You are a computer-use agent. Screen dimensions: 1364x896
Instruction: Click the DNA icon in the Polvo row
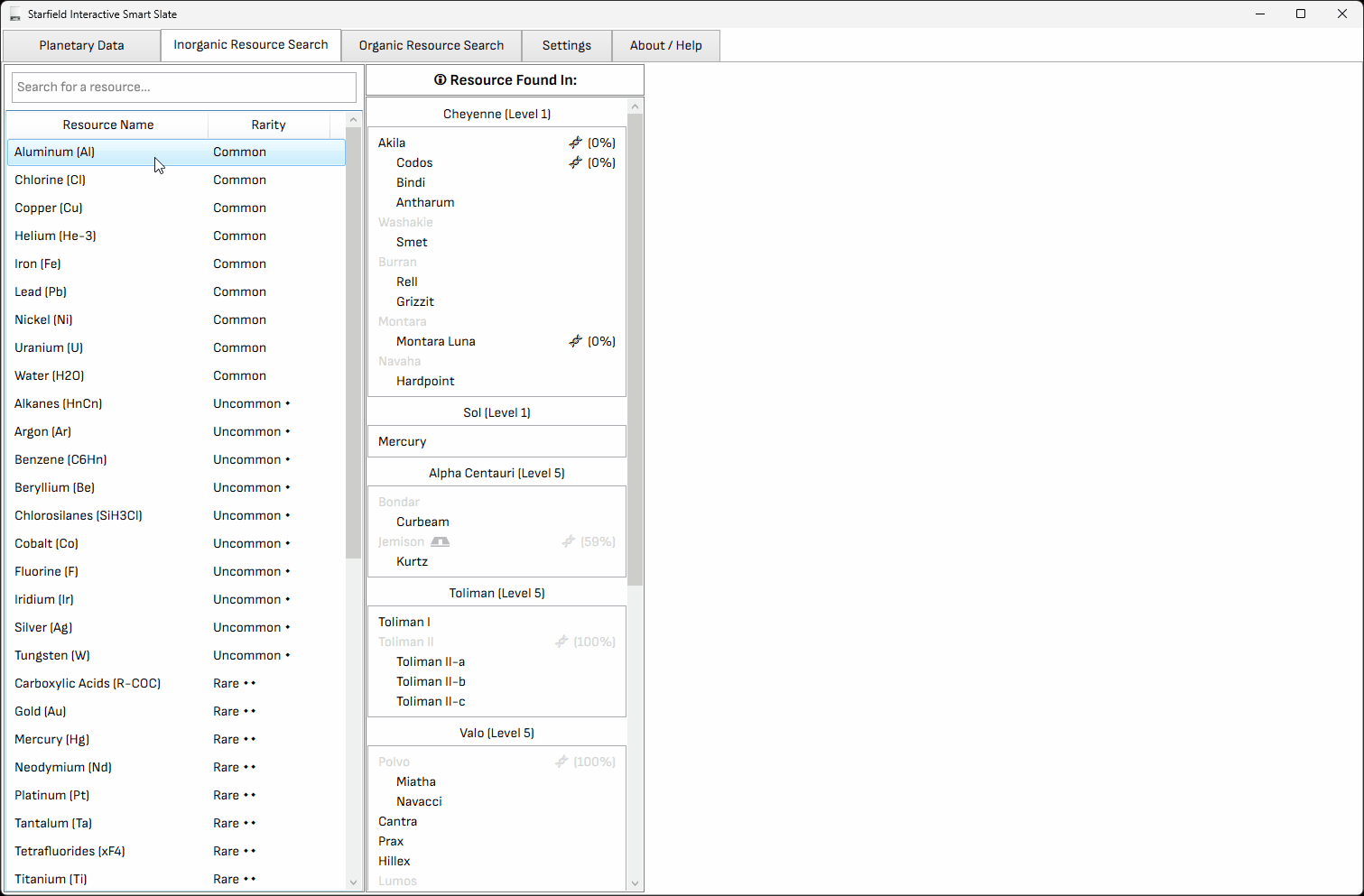tap(561, 762)
